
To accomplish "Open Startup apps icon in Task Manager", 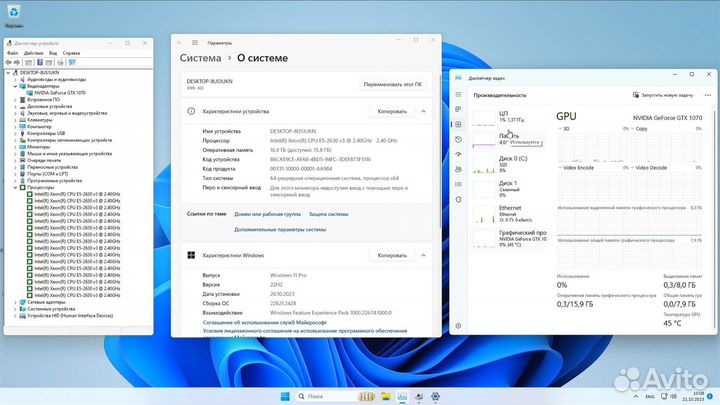I will tap(458, 154).
